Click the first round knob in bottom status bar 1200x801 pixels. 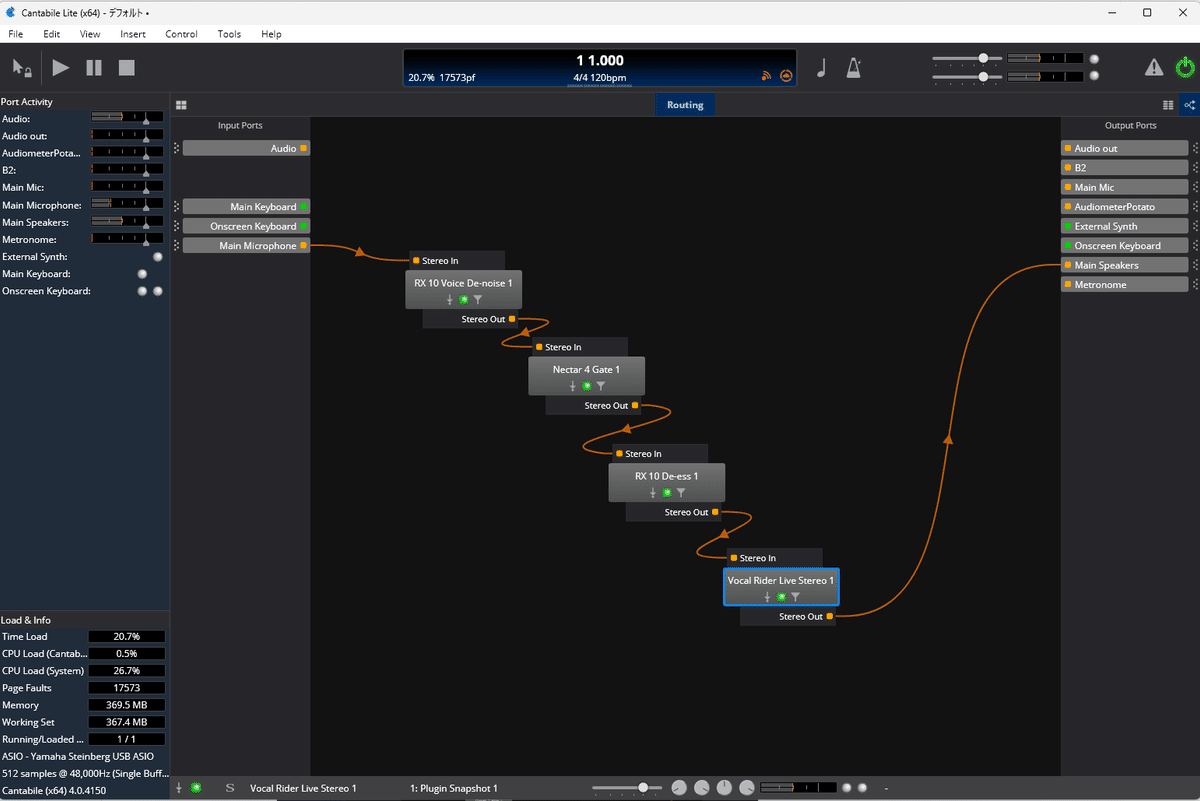click(x=679, y=788)
